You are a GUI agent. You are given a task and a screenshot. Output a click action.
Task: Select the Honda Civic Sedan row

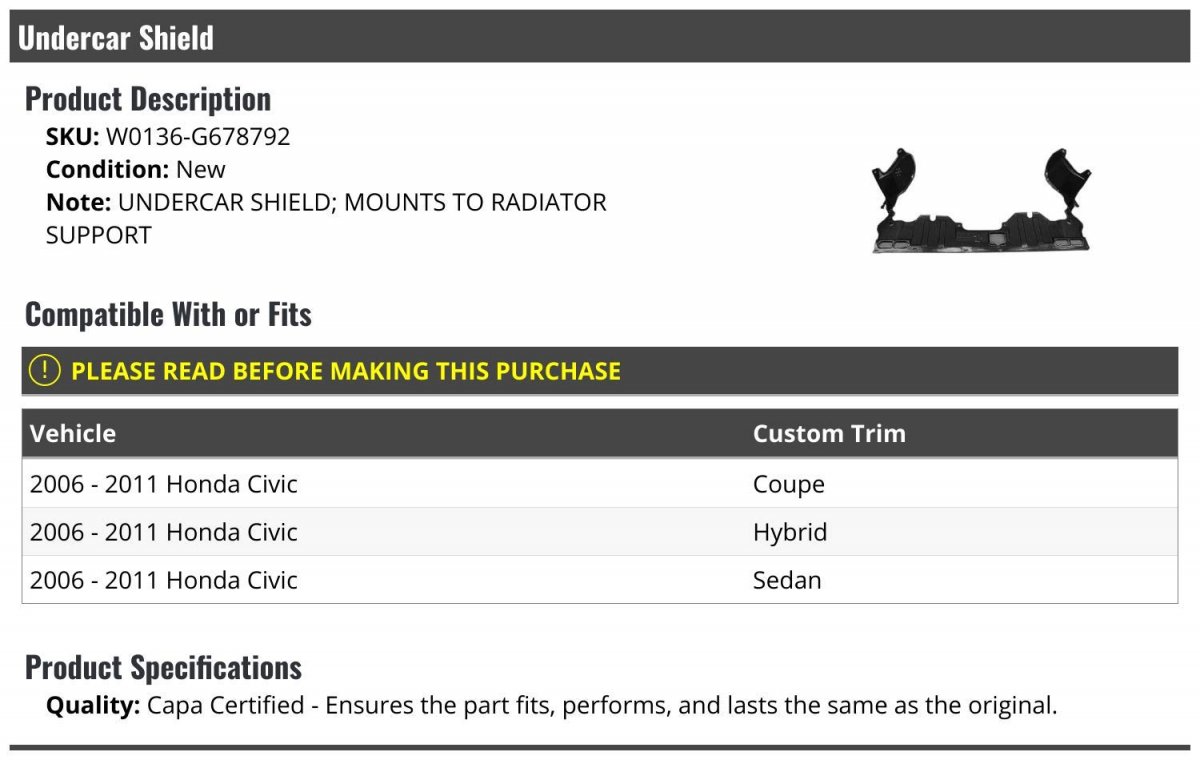600,580
